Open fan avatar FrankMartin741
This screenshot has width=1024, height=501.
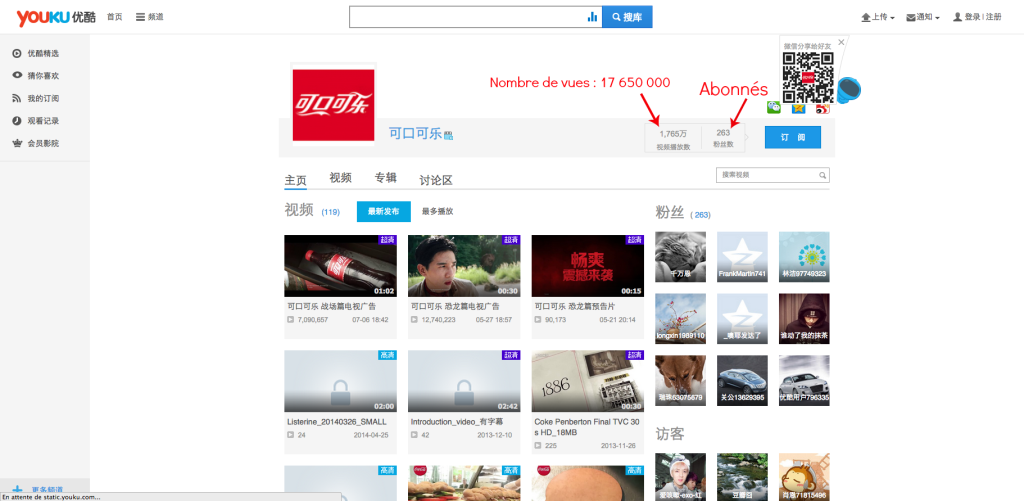(742, 257)
